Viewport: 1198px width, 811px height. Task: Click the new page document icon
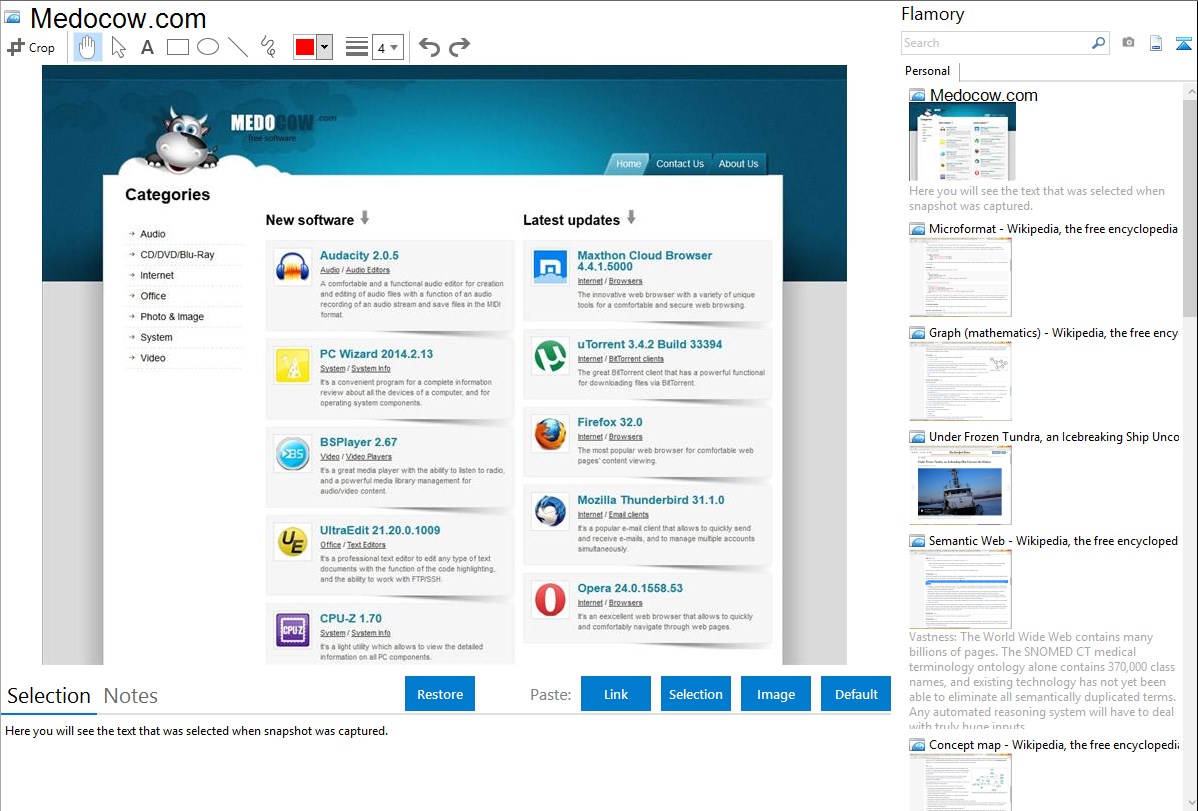coord(1156,43)
